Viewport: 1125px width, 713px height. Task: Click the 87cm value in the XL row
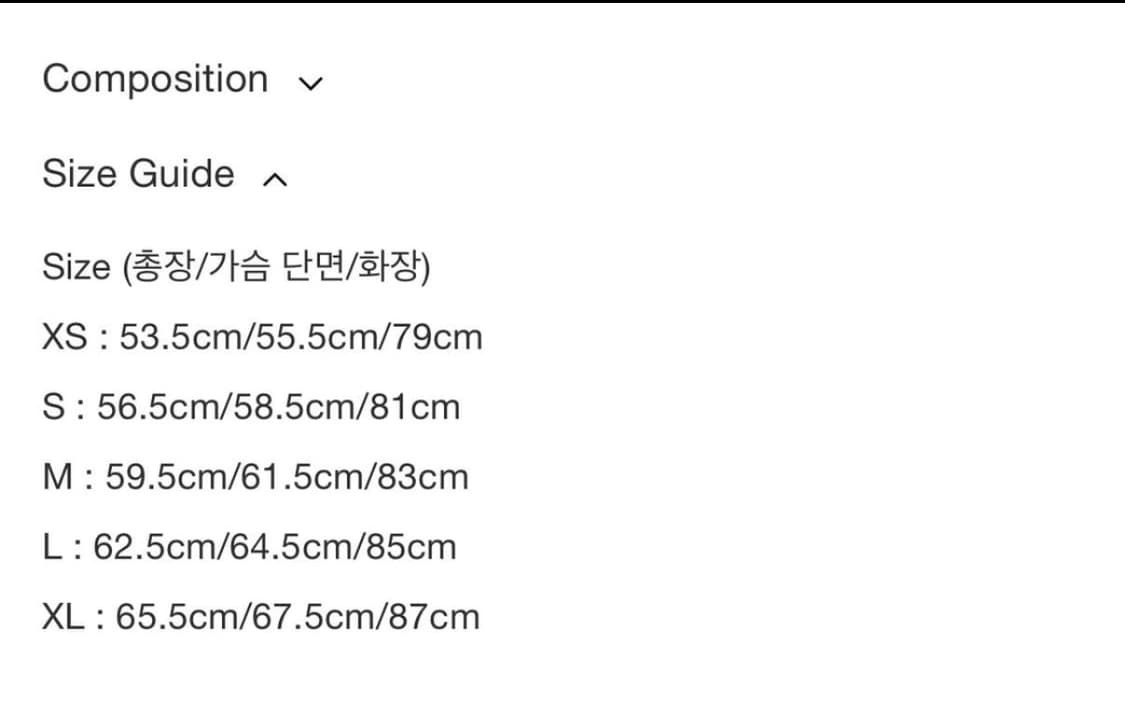[432, 617]
